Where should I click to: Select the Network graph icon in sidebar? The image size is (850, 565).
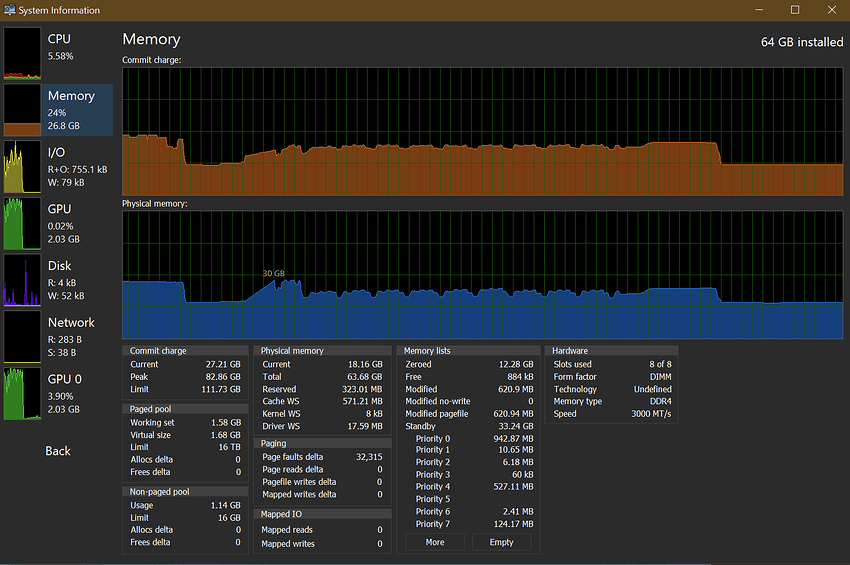pos(22,337)
